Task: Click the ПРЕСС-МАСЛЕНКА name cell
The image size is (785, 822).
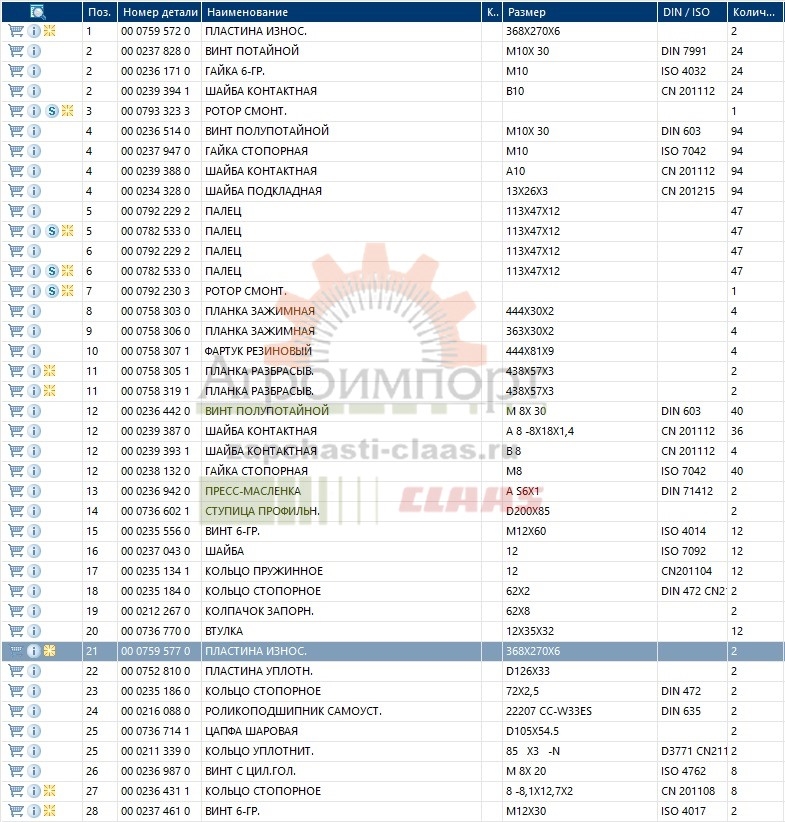Action: pos(253,491)
